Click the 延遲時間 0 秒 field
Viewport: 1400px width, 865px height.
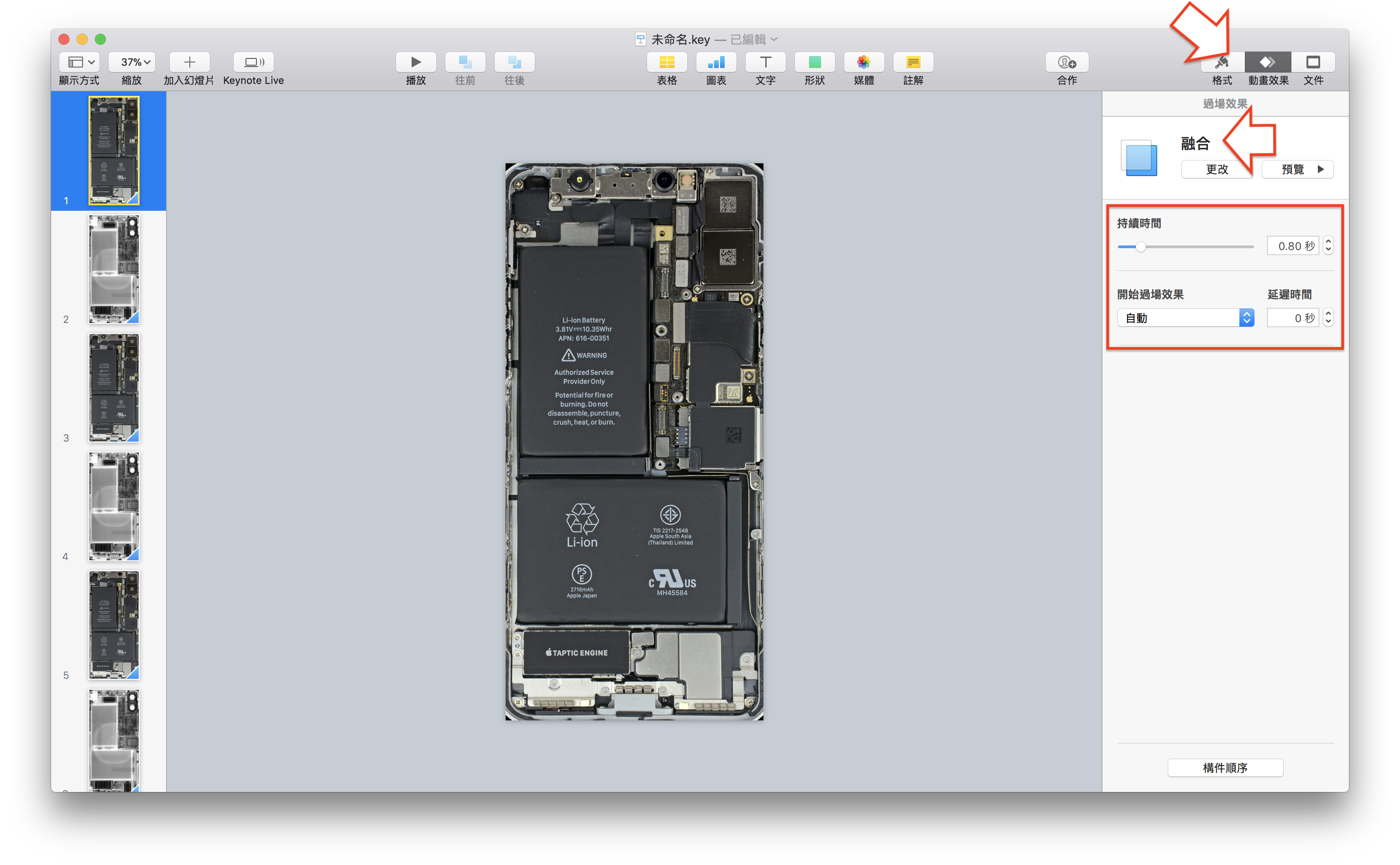click(1293, 318)
